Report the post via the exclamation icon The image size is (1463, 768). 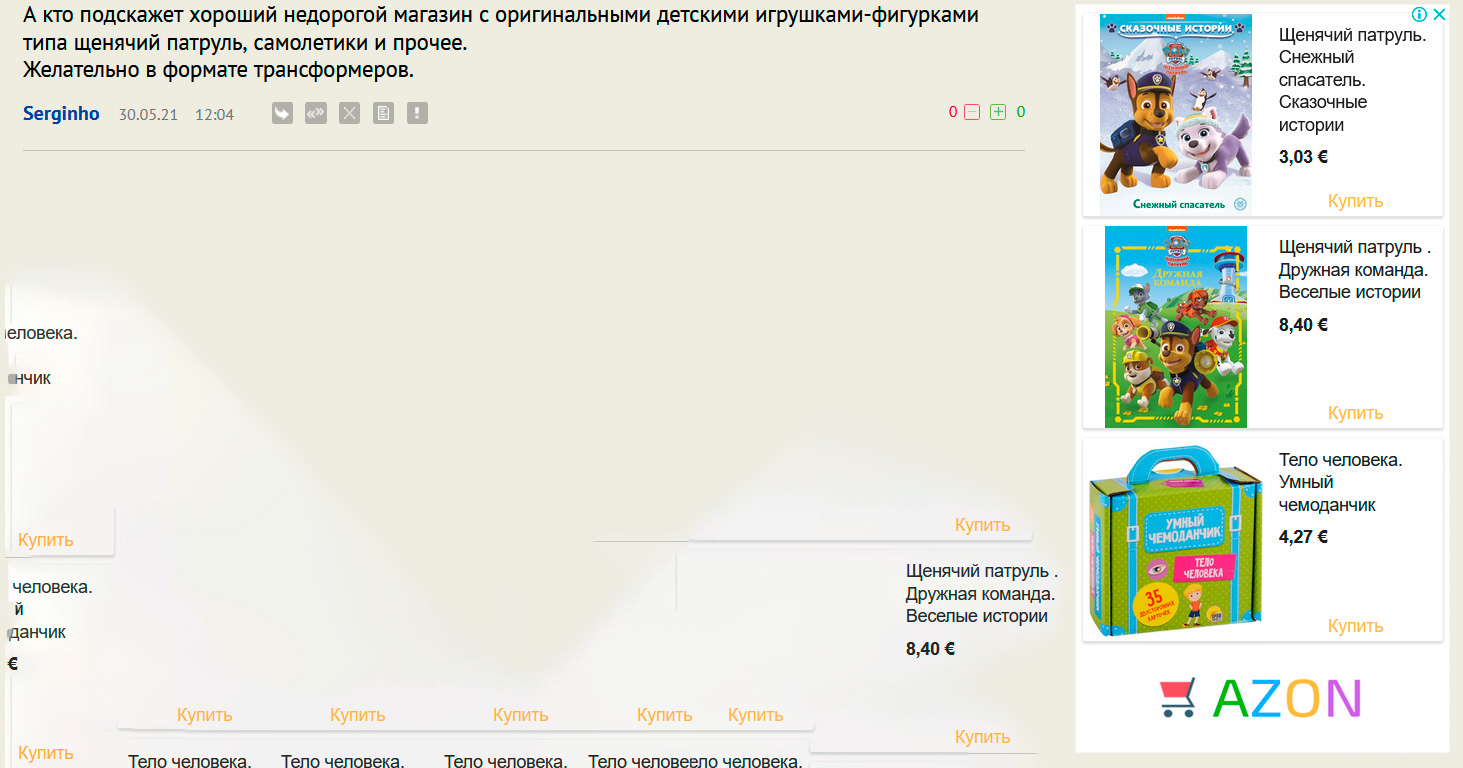point(417,113)
